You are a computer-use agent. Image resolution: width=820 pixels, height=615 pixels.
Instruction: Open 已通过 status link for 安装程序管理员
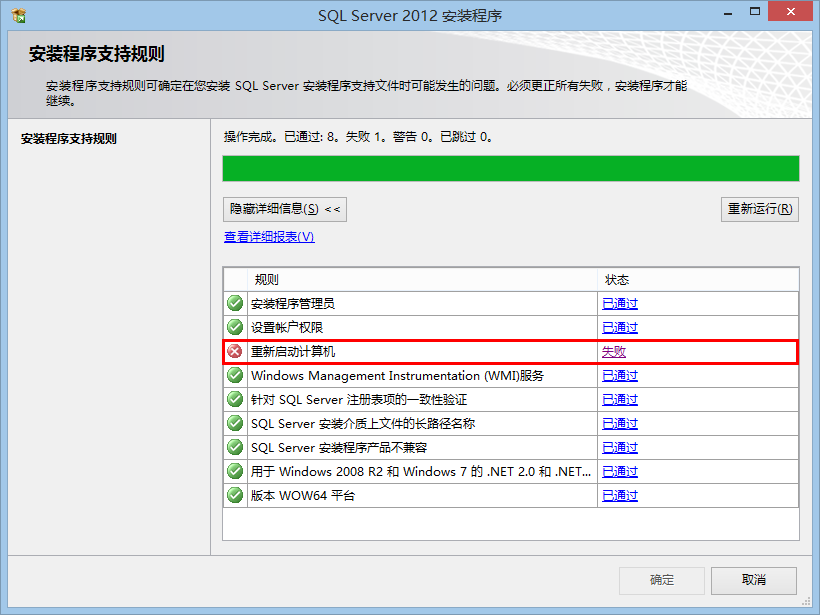[x=620, y=303]
